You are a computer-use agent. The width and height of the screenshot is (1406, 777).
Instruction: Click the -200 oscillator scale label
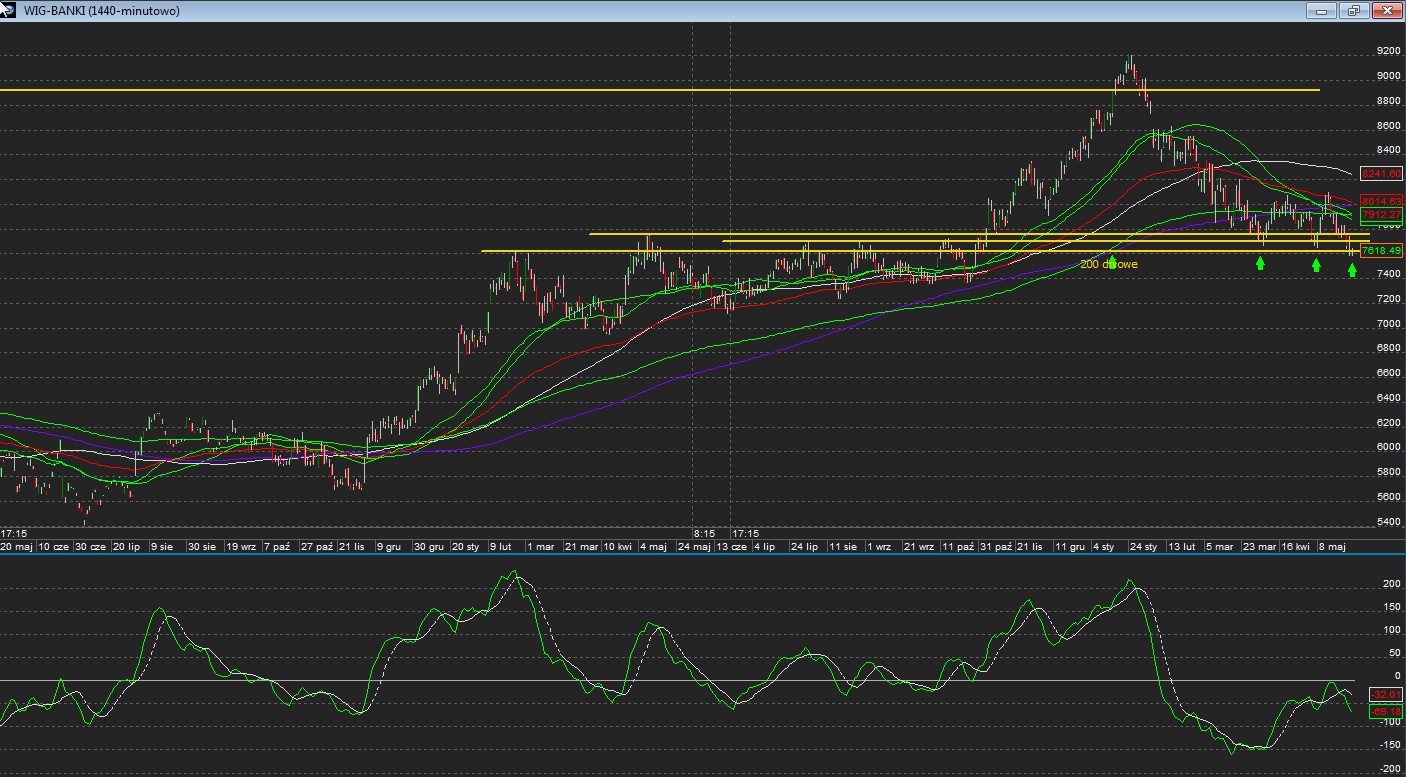(1389, 769)
